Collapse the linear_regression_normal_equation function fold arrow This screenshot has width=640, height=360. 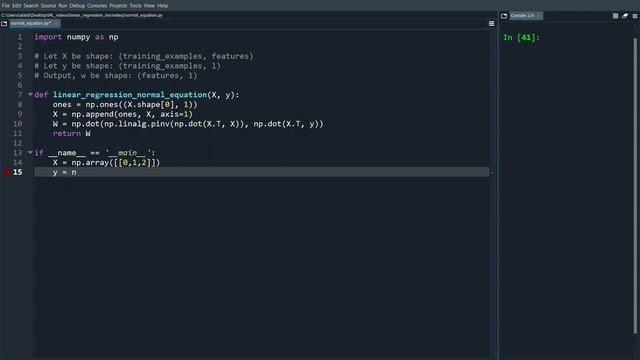pyautogui.click(x=30, y=94)
